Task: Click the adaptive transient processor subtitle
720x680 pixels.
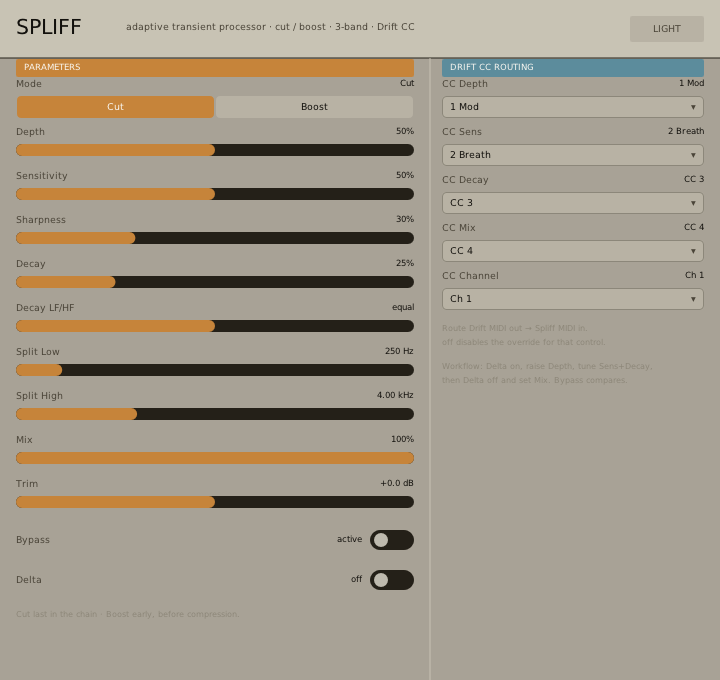Action: point(270,27)
